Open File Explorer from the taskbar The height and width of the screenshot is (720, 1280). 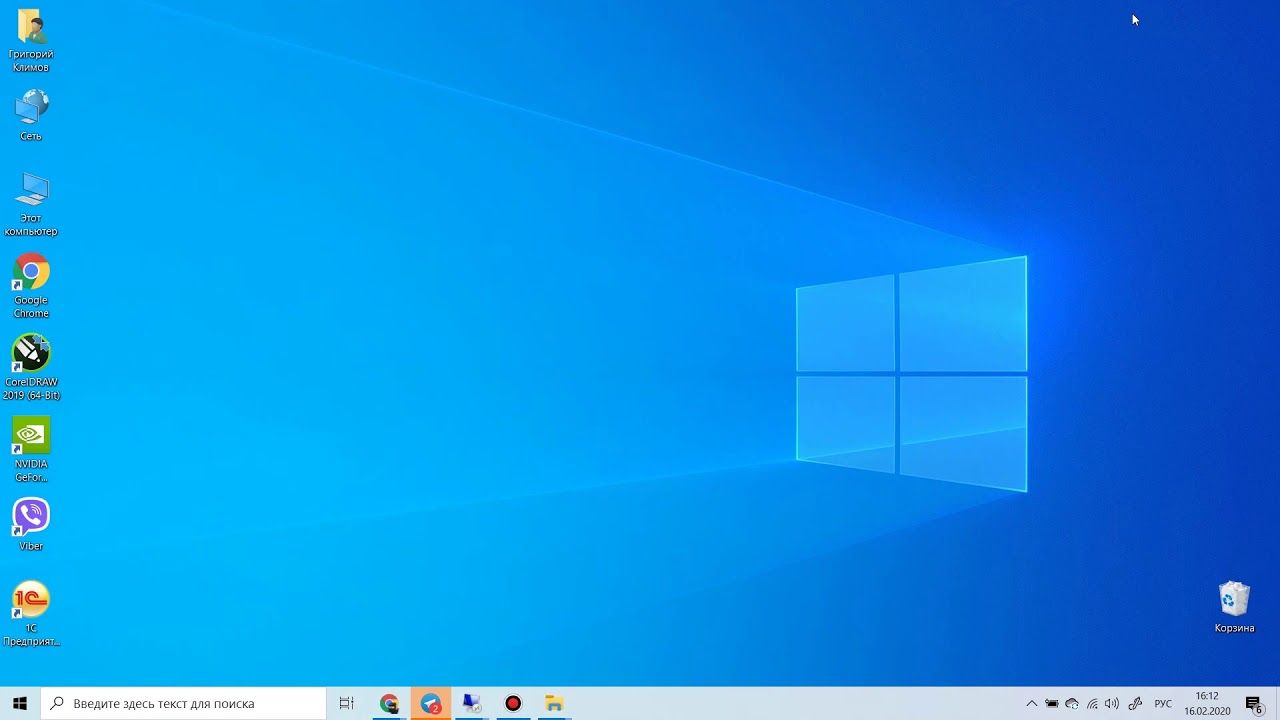pyautogui.click(x=554, y=704)
